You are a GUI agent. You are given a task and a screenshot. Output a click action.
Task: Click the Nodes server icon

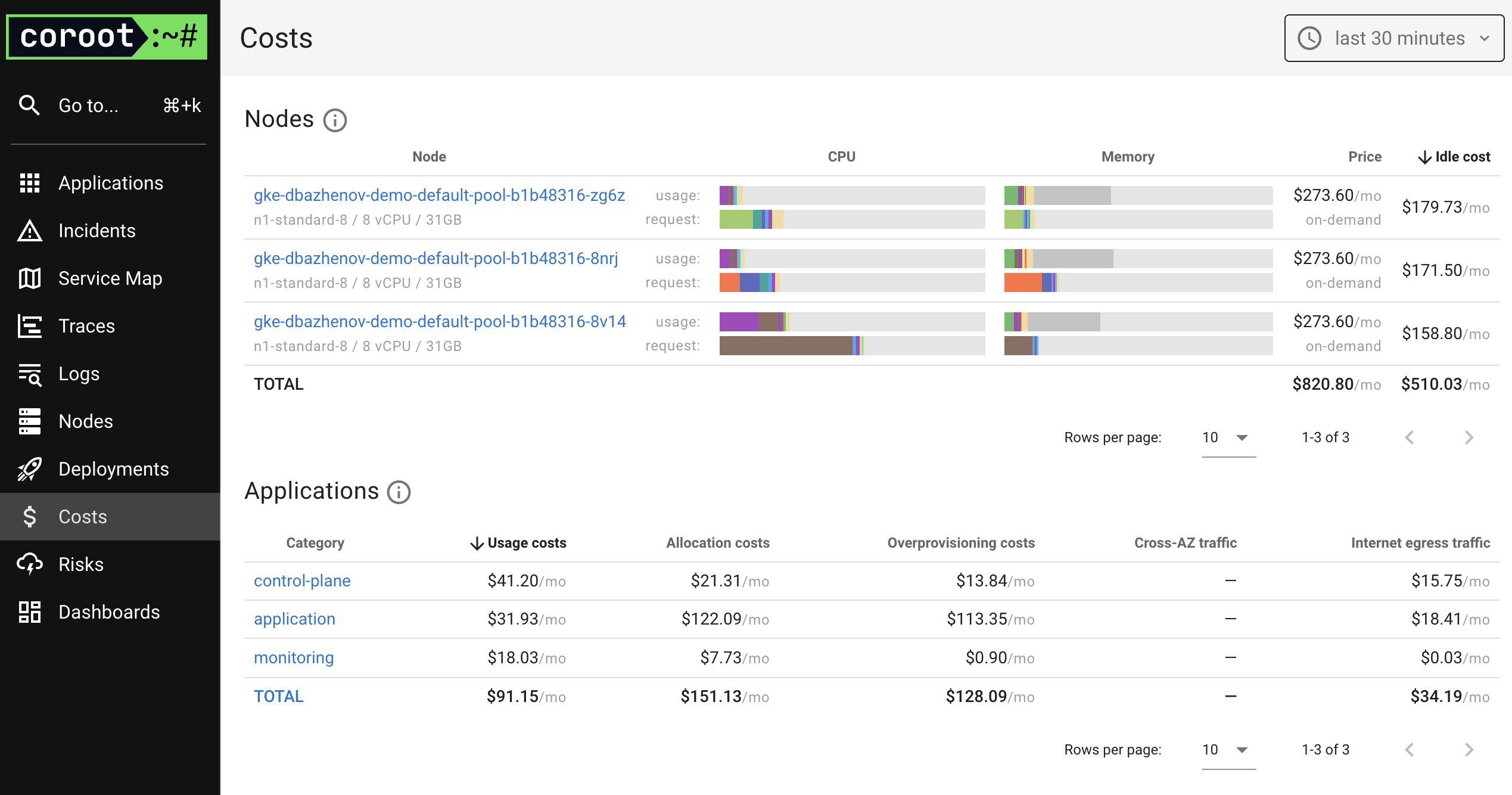pyautogui.click(x=29, y=421)
